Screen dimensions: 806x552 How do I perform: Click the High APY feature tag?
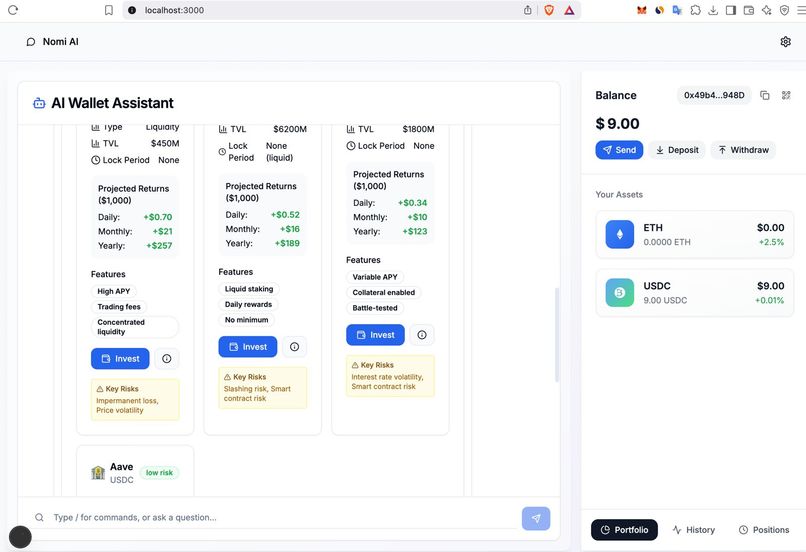pyautogui.click(x=114, y=291)
